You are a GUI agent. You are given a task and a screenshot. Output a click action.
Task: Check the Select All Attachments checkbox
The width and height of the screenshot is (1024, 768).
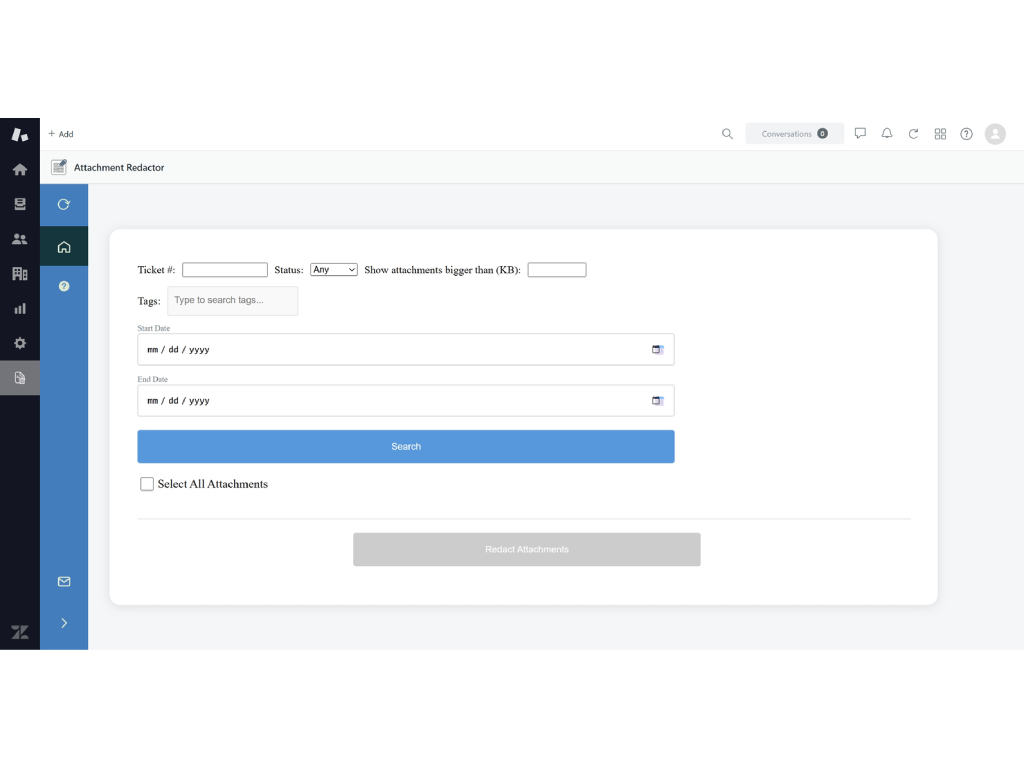pyautogui.click(x=147, y=484)
